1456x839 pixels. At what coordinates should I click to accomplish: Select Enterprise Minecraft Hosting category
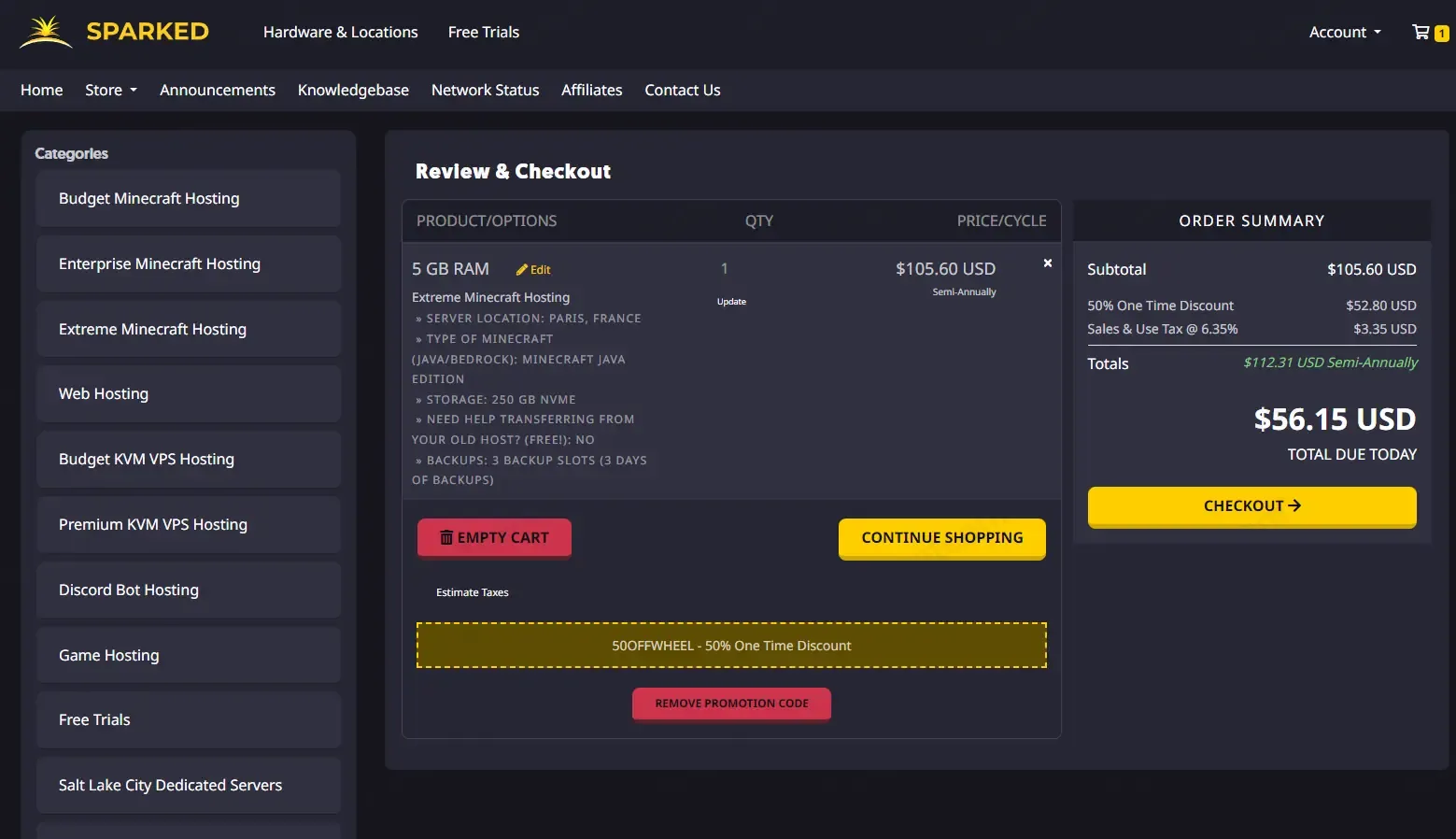189,263
